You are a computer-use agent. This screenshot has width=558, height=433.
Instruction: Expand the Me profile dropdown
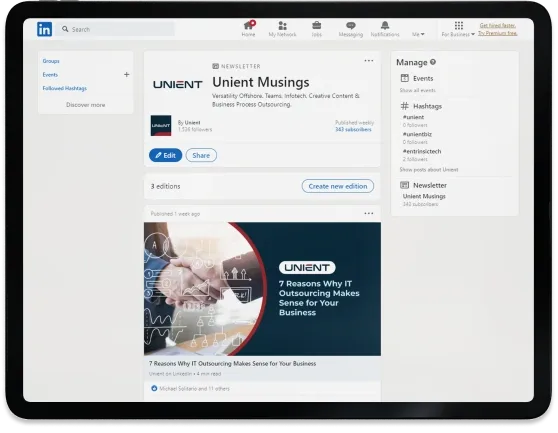point(418,34)
